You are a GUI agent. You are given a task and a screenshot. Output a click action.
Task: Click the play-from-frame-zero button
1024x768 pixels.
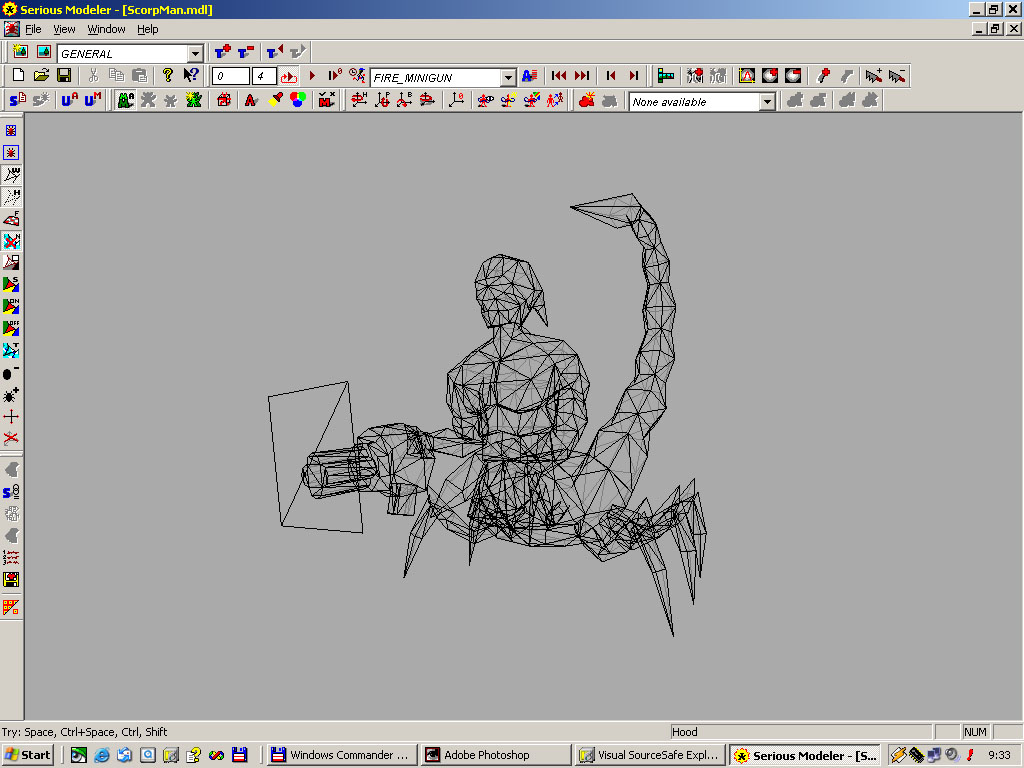(334, 76)
